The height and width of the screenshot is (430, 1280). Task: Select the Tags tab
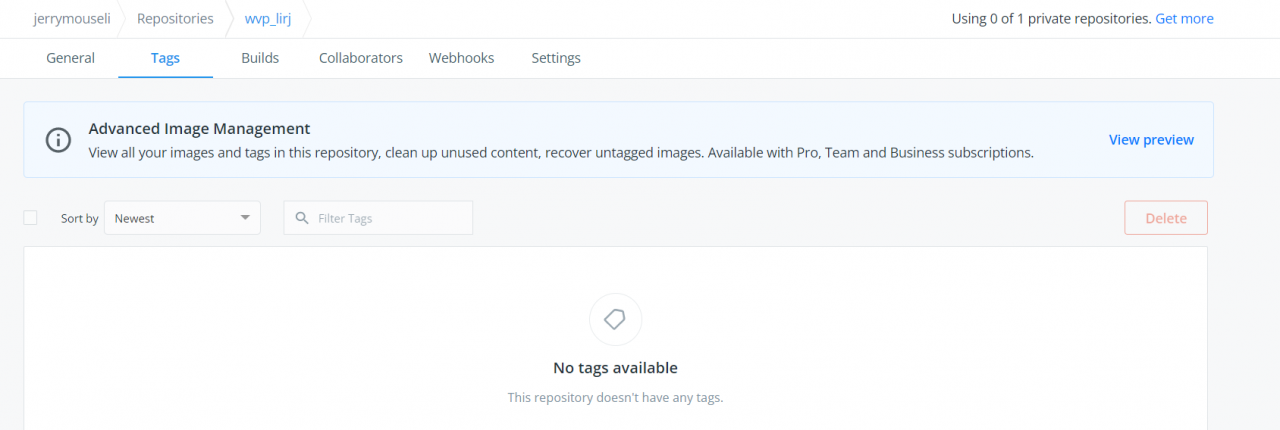pos(165,58)
